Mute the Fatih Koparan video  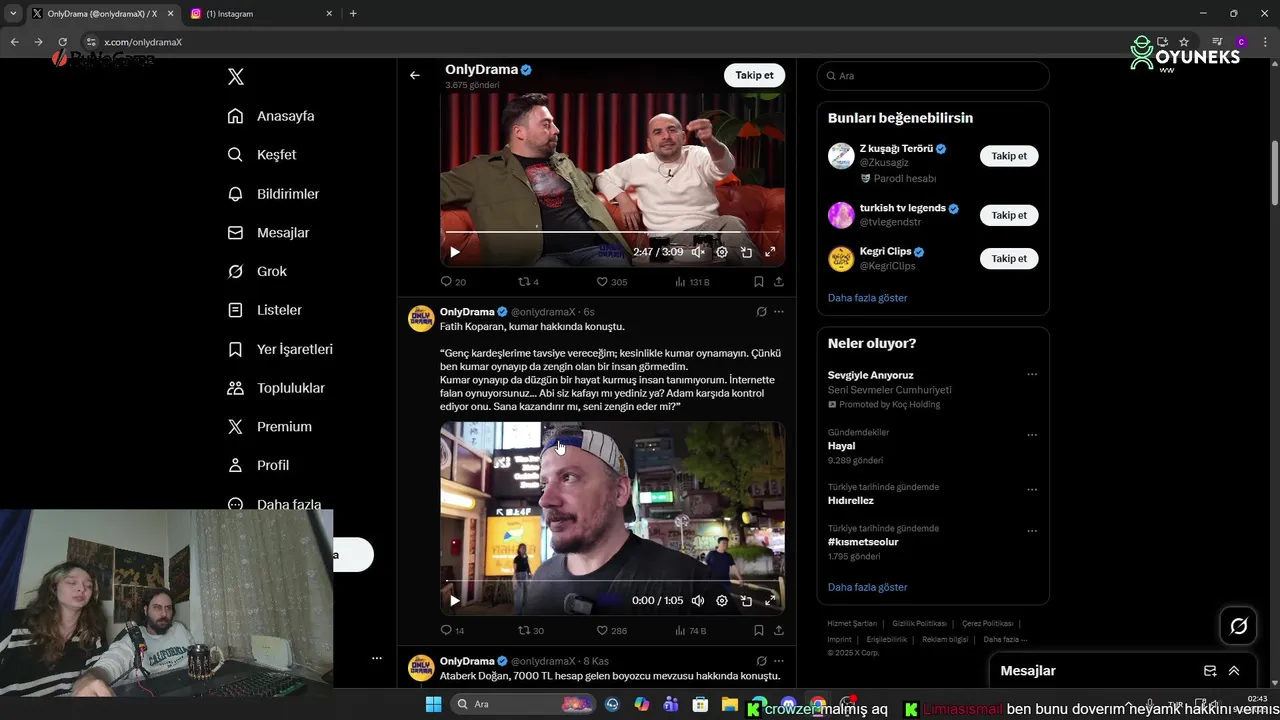pyautogui.click(x=698, y=601)
